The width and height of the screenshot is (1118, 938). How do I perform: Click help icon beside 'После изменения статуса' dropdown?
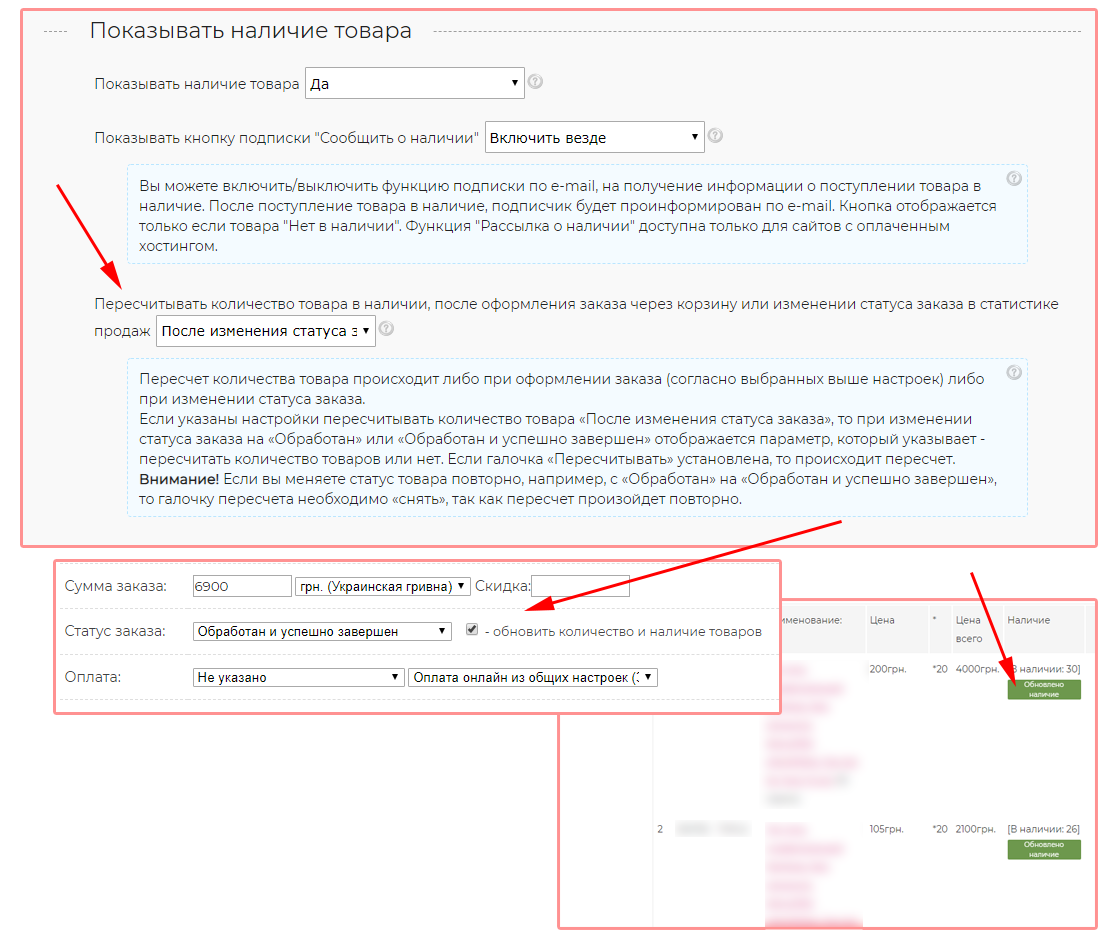pyautogui.click(x=386, y=329)
